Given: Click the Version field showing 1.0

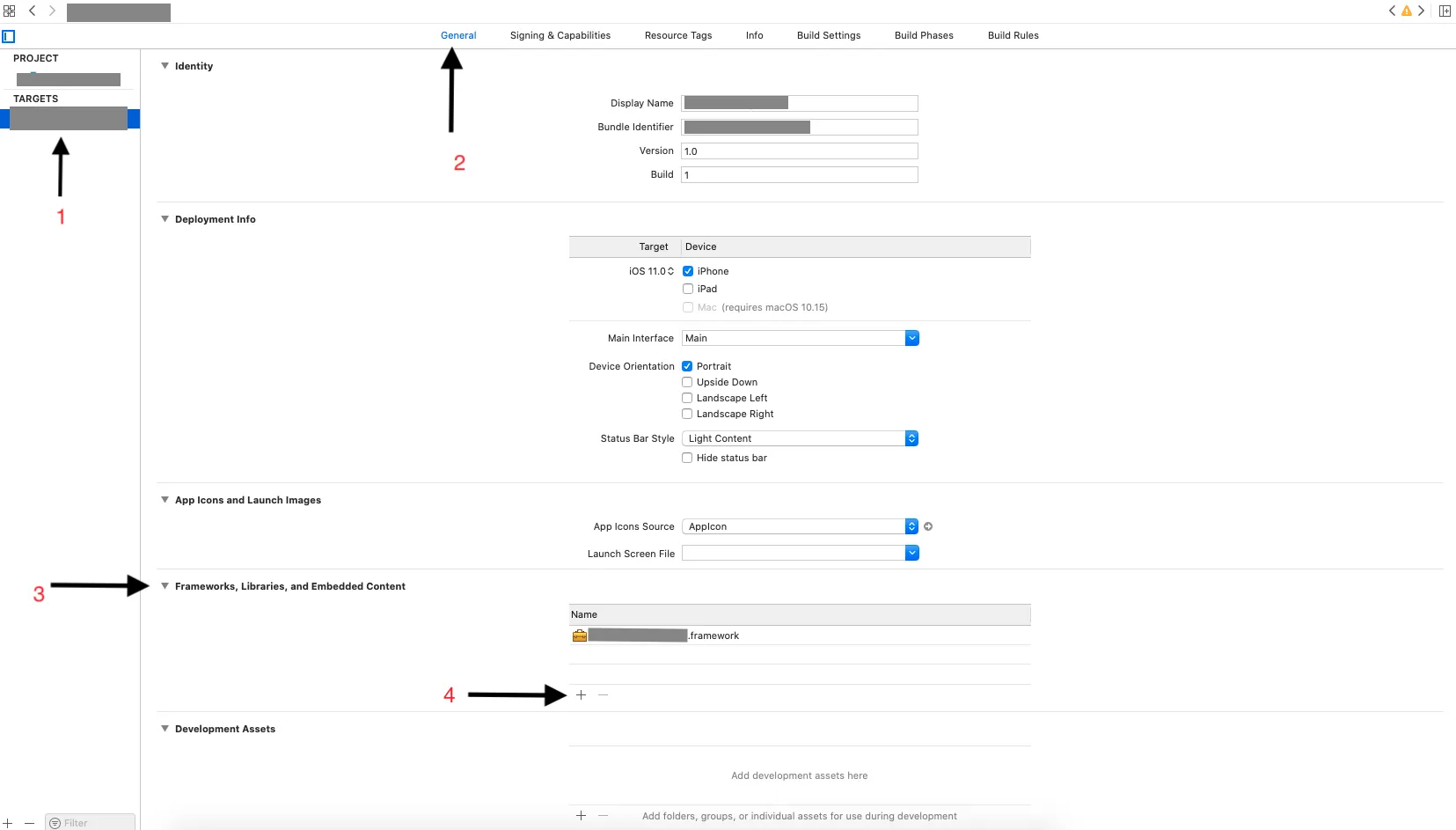Looking at the screenshot, I should tap(800, 151).
